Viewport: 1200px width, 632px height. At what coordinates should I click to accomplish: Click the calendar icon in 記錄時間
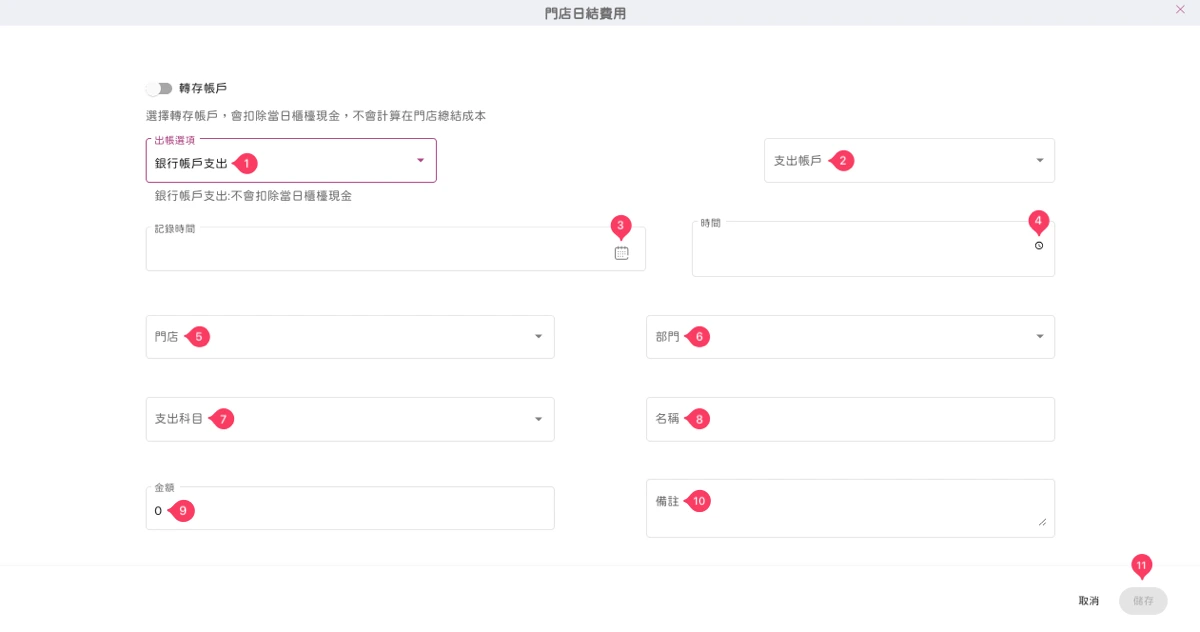pos(621,253)
